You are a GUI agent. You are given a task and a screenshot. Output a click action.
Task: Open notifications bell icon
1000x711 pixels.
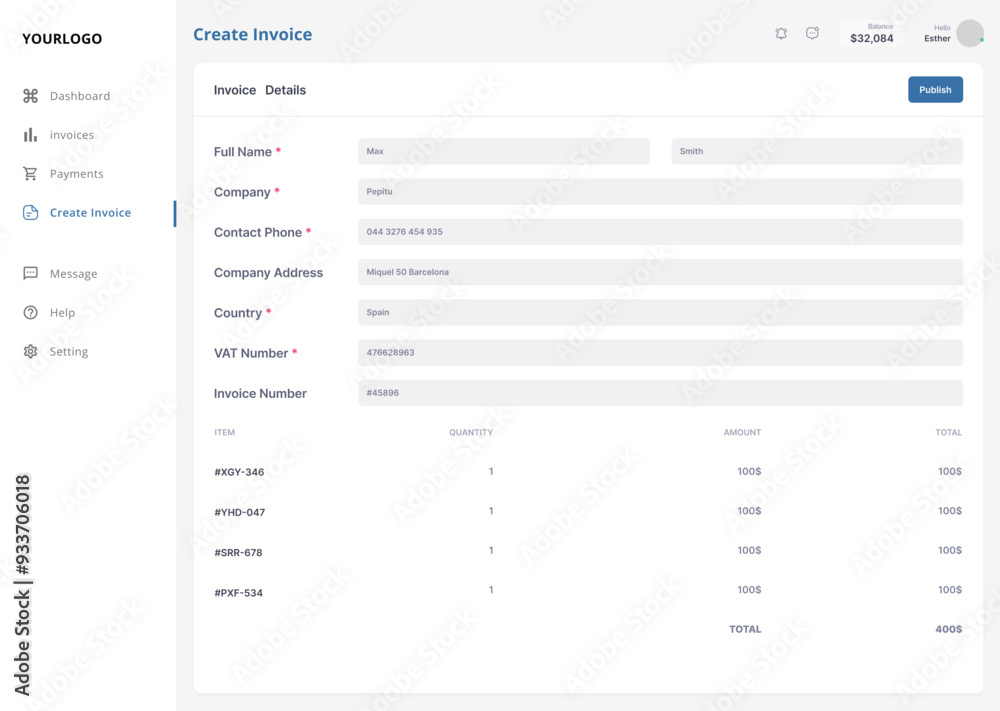pyautogui.click(x=781, y=33)
